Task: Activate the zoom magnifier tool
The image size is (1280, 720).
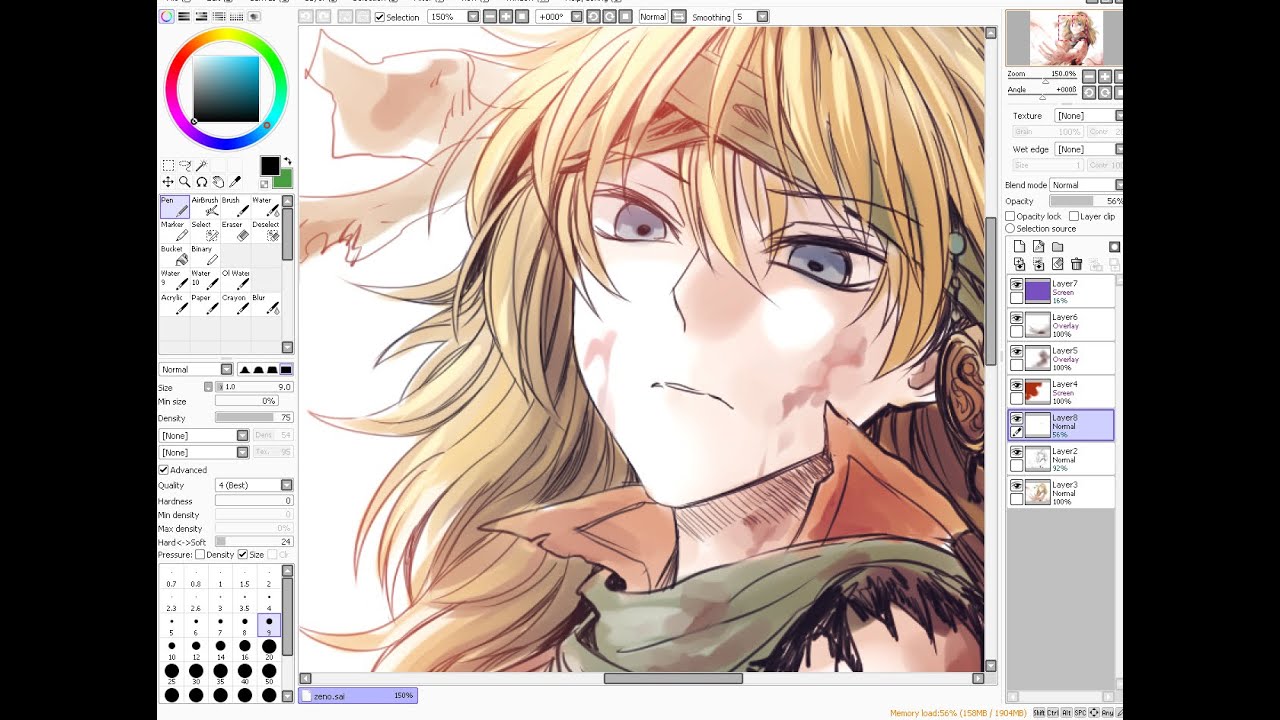Action: (x=185, y=182)
